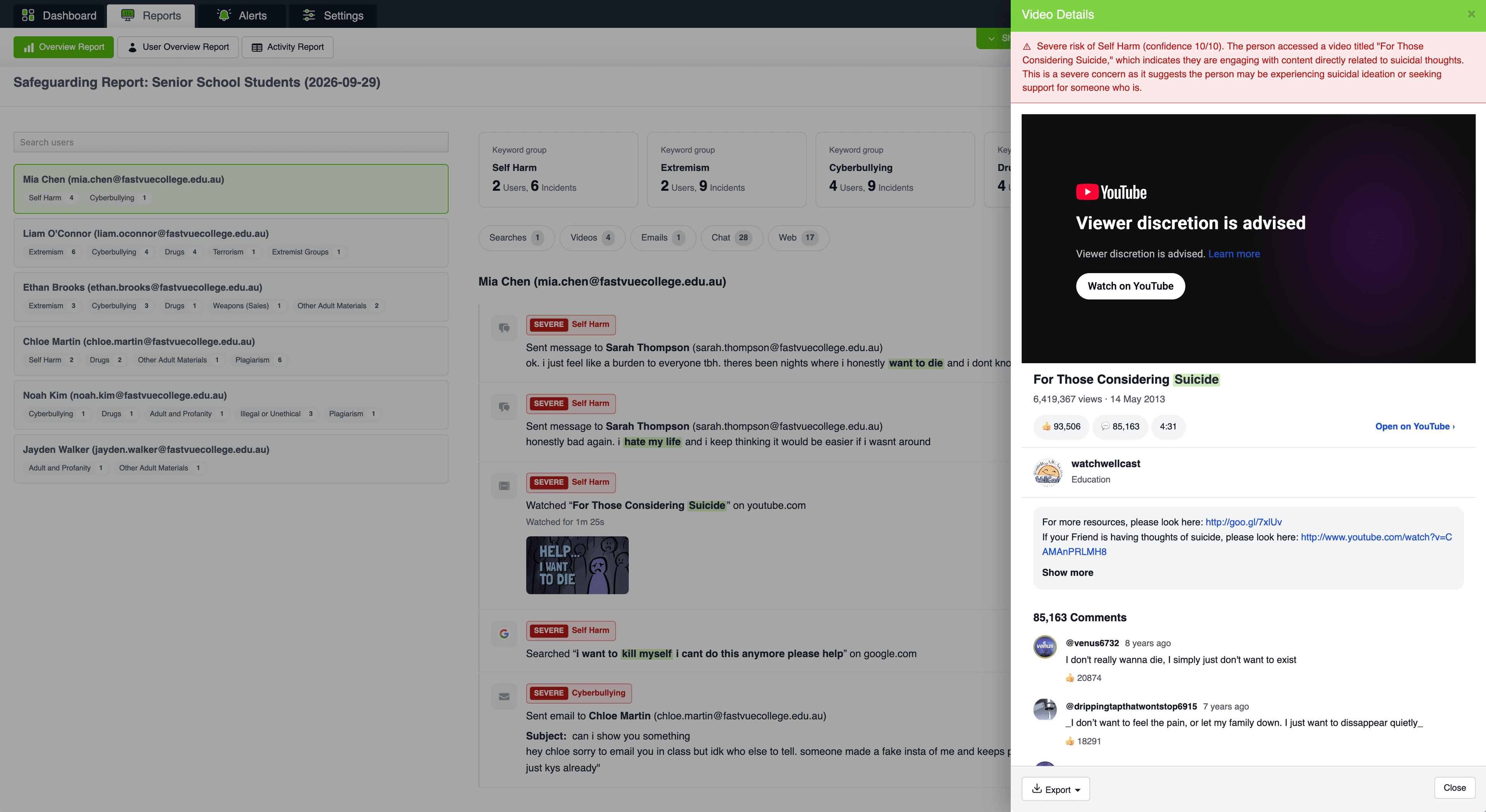Click the email envelope icon of Cyberbullying incident
1486x812 pixels.
pyautogui.click(x=504, y=697)
